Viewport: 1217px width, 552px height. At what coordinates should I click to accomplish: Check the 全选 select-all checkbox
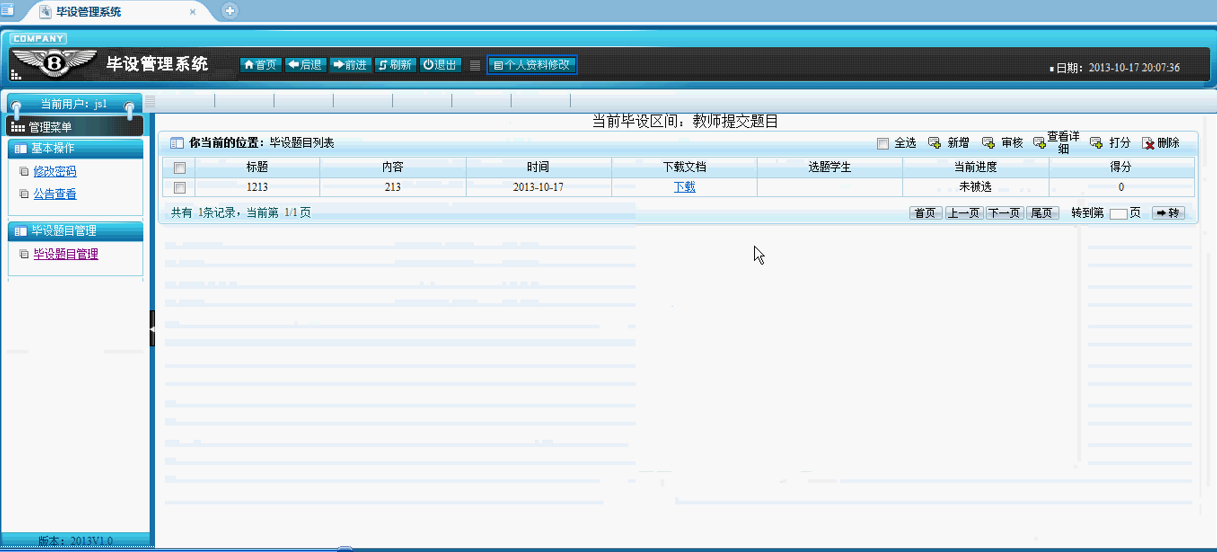(882, 143)
